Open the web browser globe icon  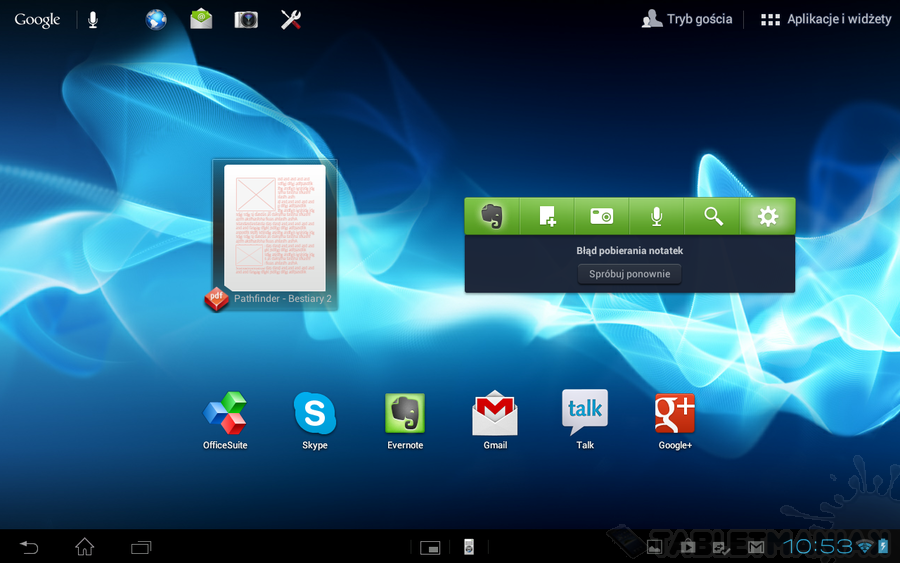pos(156,20)
